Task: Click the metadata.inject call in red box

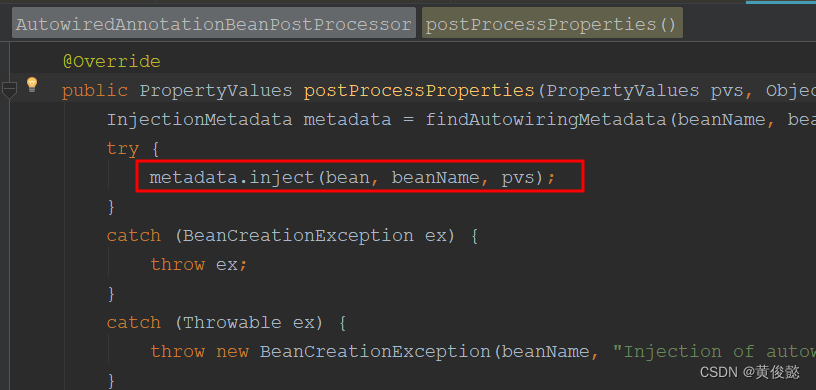Action: click(353, 178)
